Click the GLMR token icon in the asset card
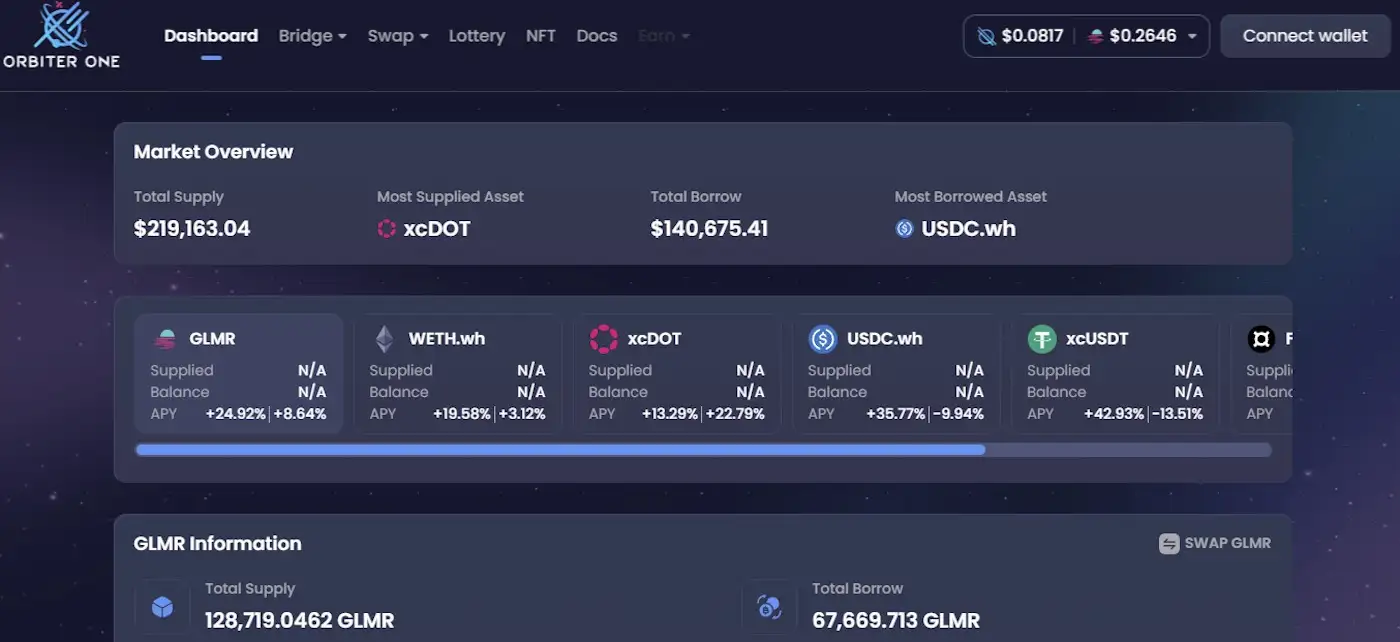This screenshot has width=1400, height=642. coord(165,339)
